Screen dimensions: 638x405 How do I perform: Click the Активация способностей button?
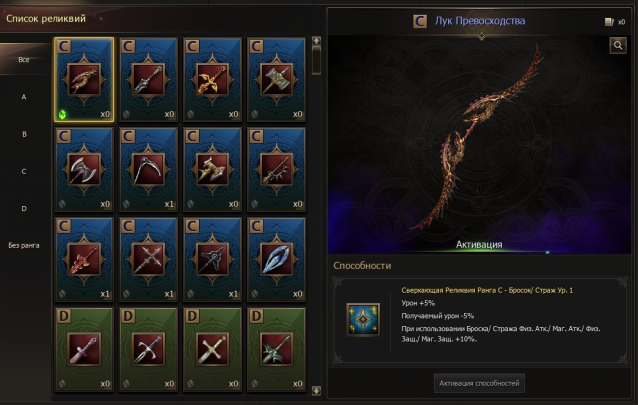pyautogui.click(x=479, y=383)
